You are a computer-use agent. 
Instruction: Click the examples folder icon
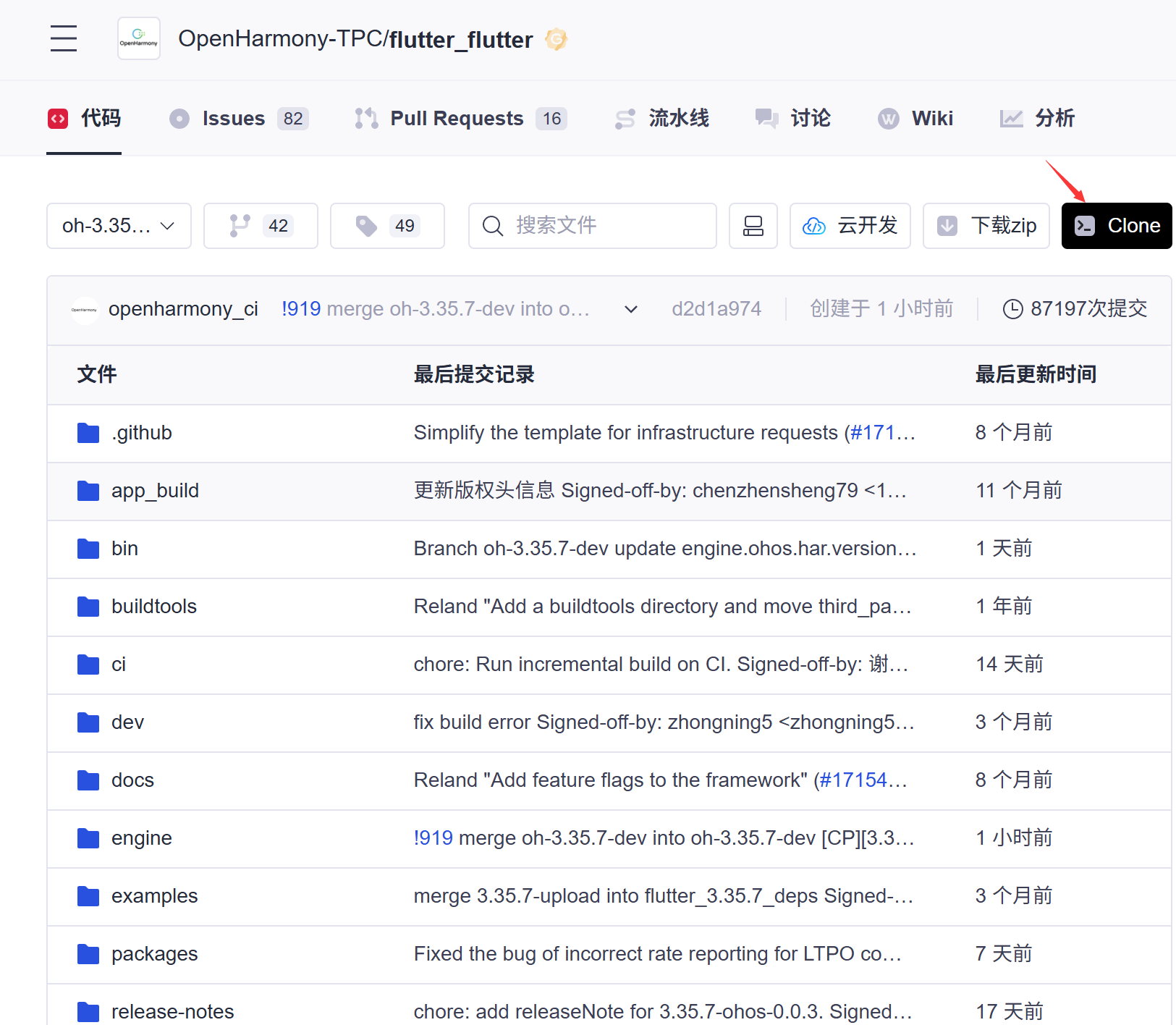[88, 896]
